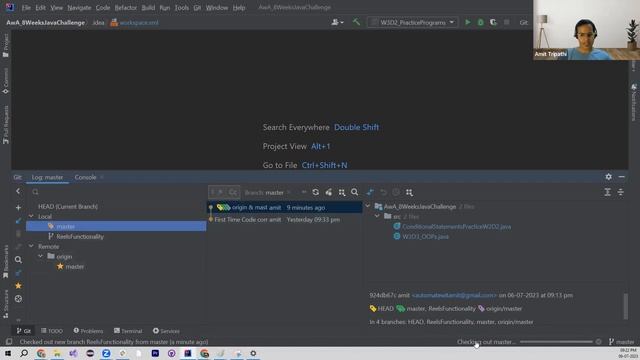Screen dimensions: 640x360
Task: Click the status bar tool windows toggle icon
Action: [9, 342]
